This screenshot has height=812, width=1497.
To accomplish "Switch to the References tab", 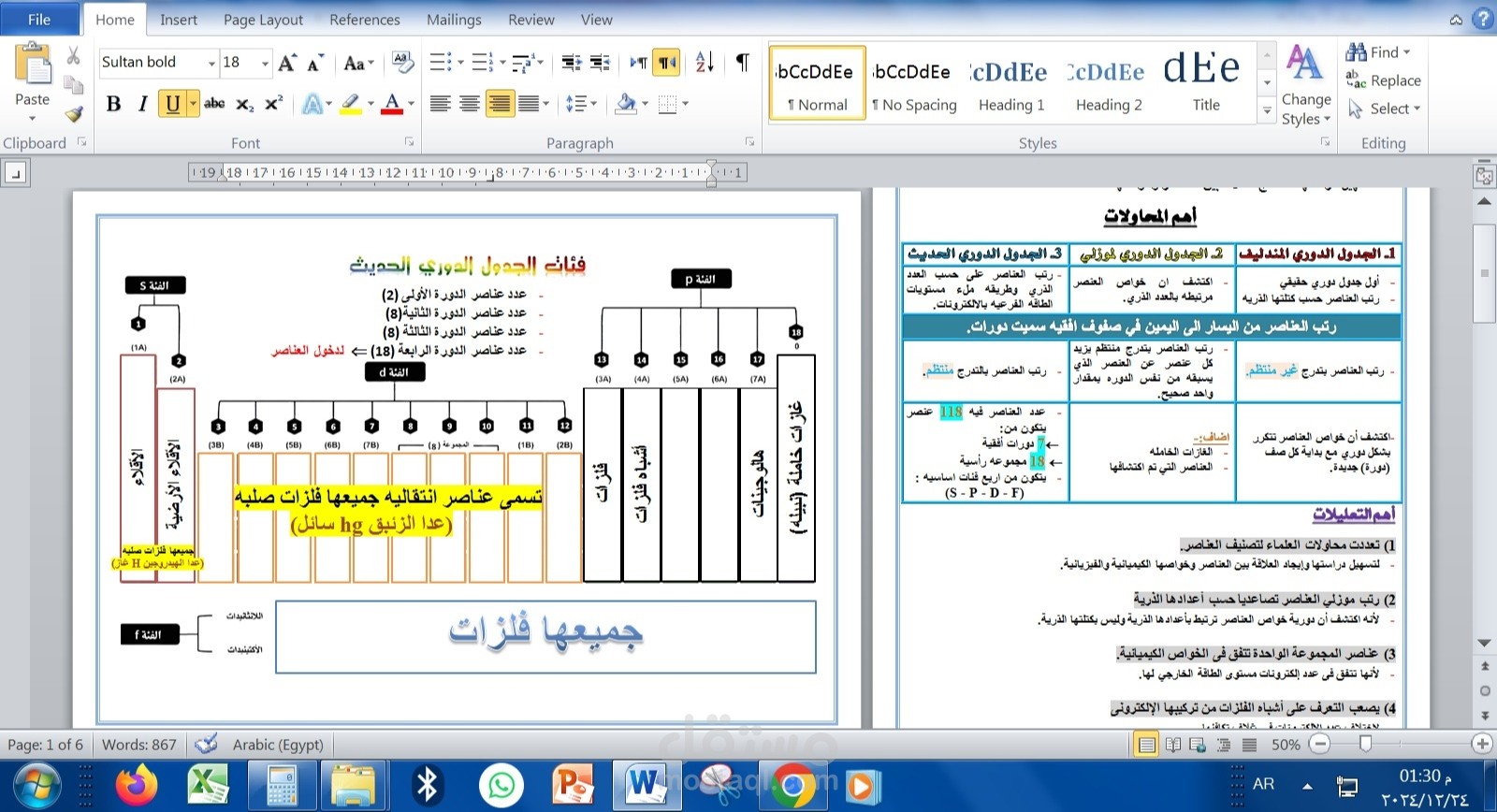I will (x=364, y=20).
